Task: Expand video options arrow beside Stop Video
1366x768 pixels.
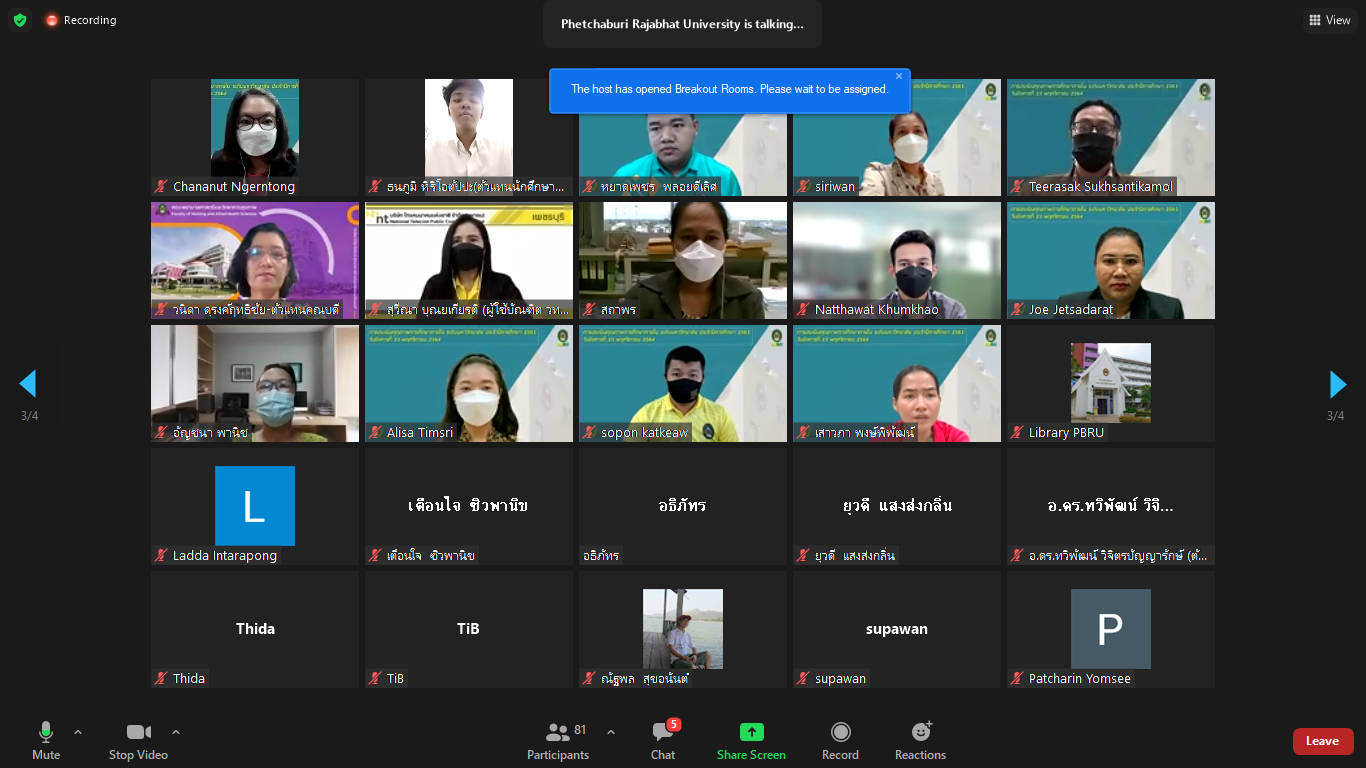Action: [176, 732]
